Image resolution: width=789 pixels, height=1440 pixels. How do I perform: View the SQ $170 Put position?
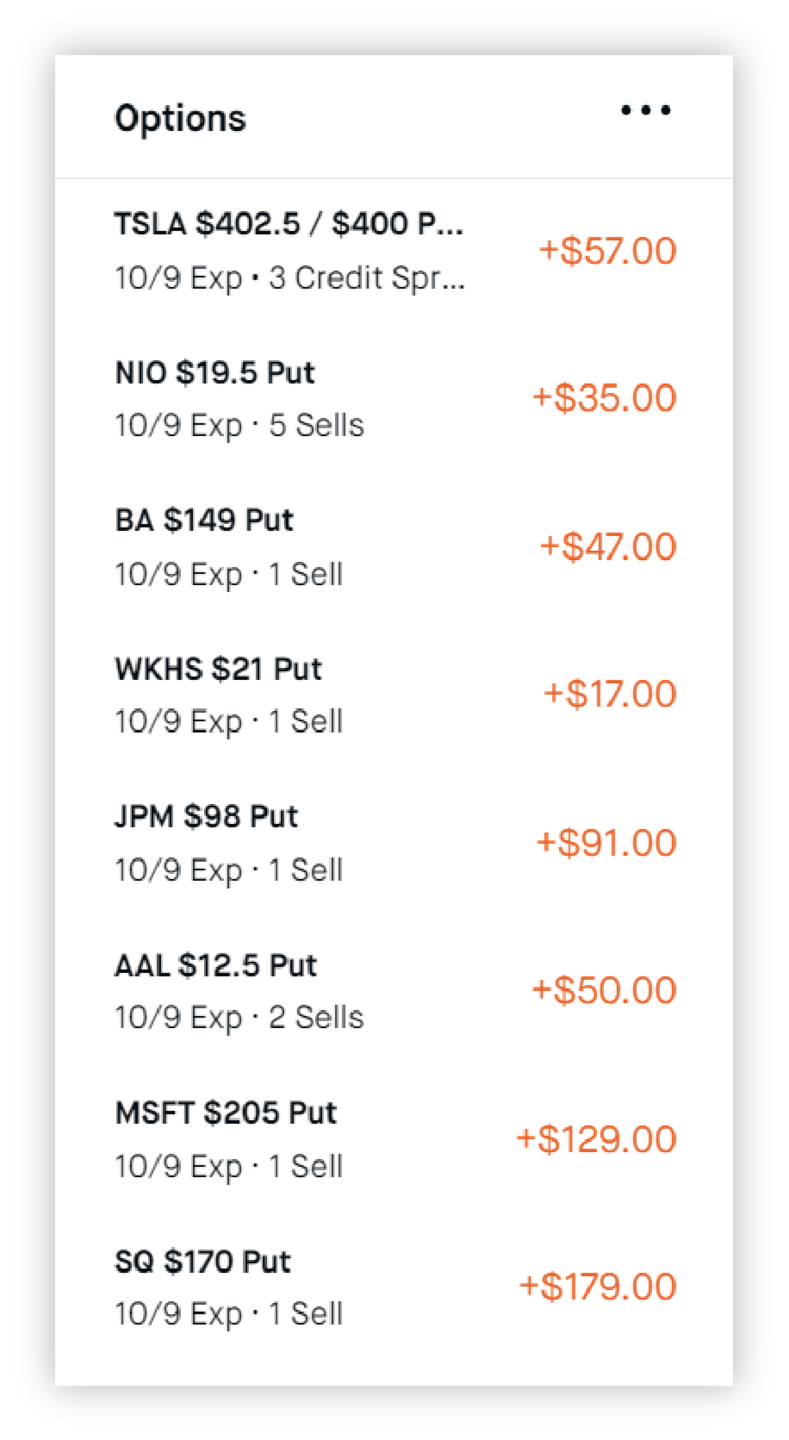coord(203,1262)
